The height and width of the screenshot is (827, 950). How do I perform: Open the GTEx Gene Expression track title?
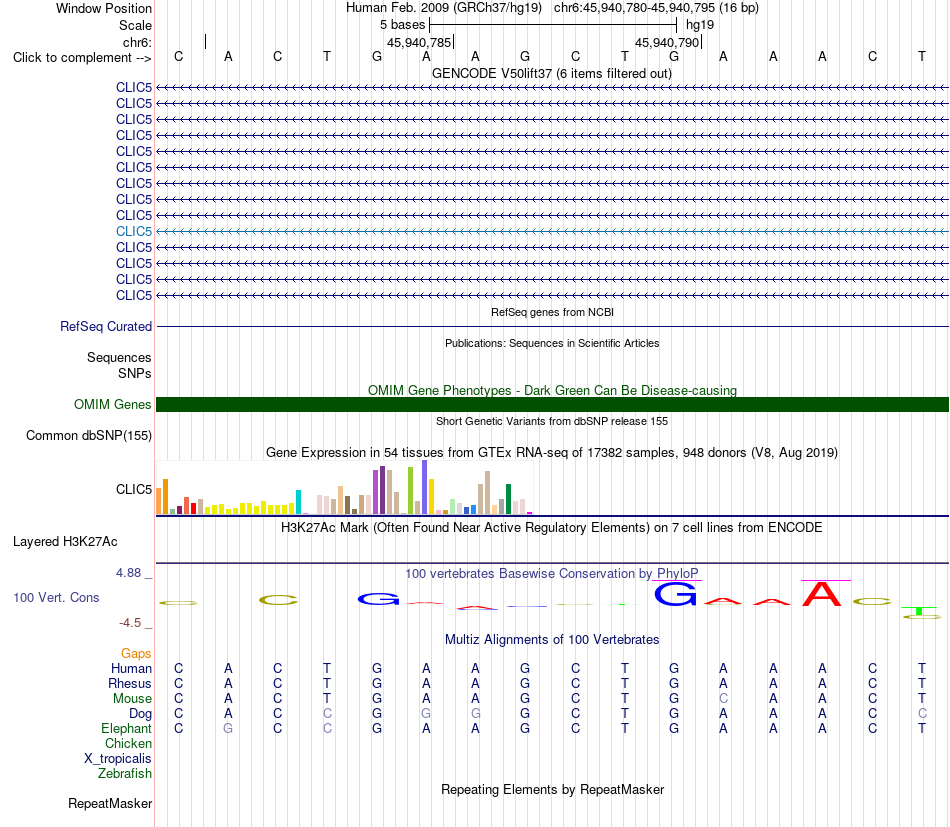(552, 453)
